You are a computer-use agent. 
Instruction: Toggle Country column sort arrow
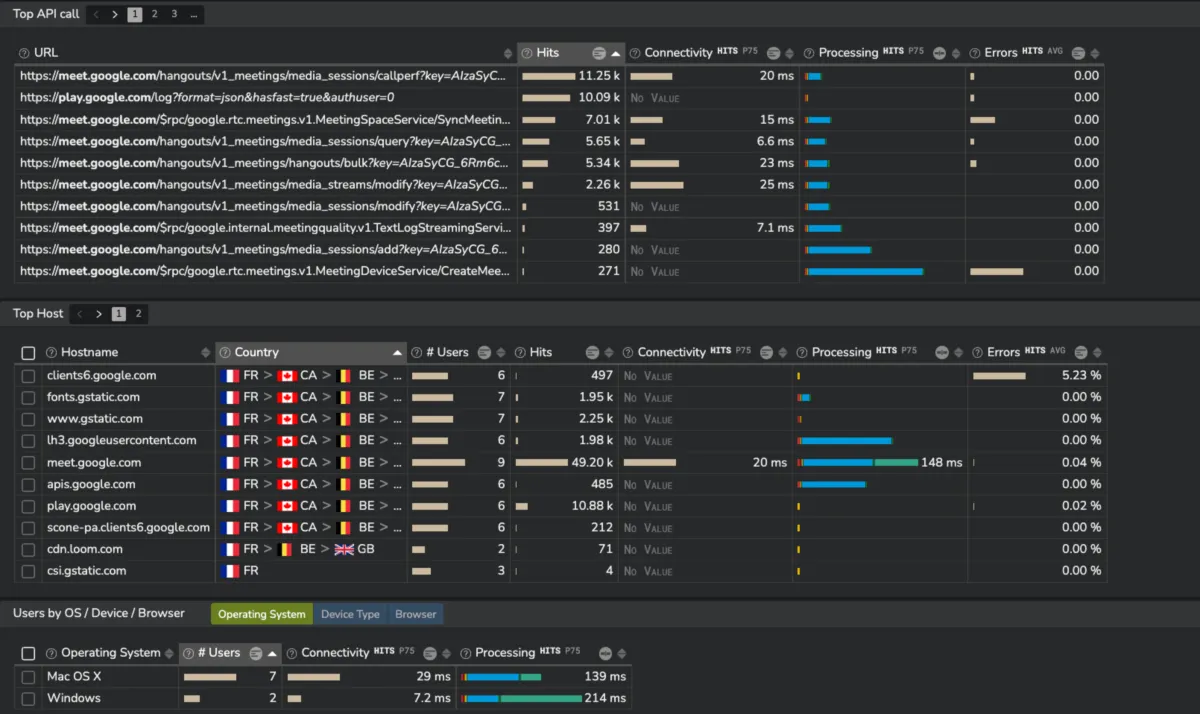click(398, 353)
